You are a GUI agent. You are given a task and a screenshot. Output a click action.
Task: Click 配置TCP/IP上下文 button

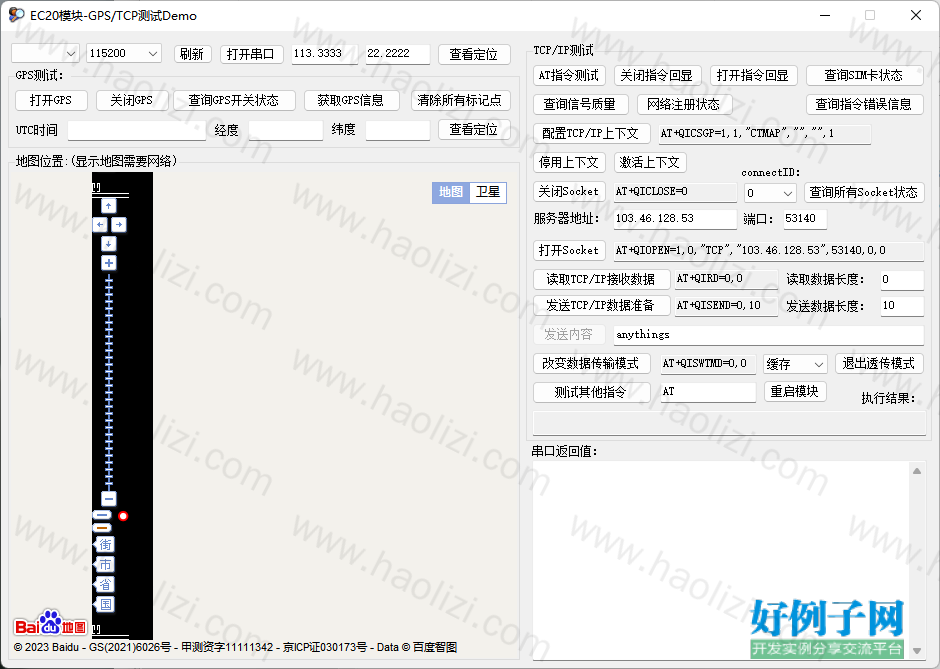(x=591, y=133)
